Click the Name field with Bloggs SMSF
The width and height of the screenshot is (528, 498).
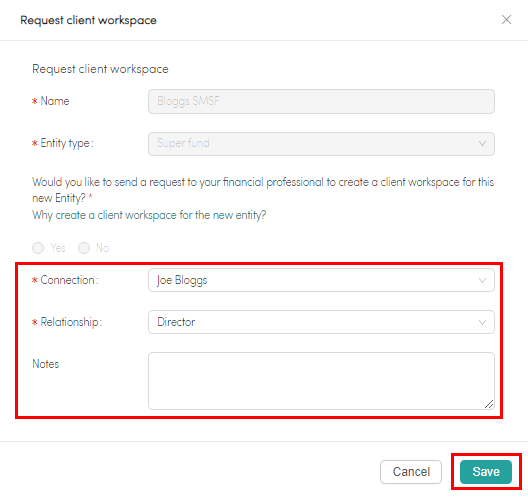click(321, 101)
